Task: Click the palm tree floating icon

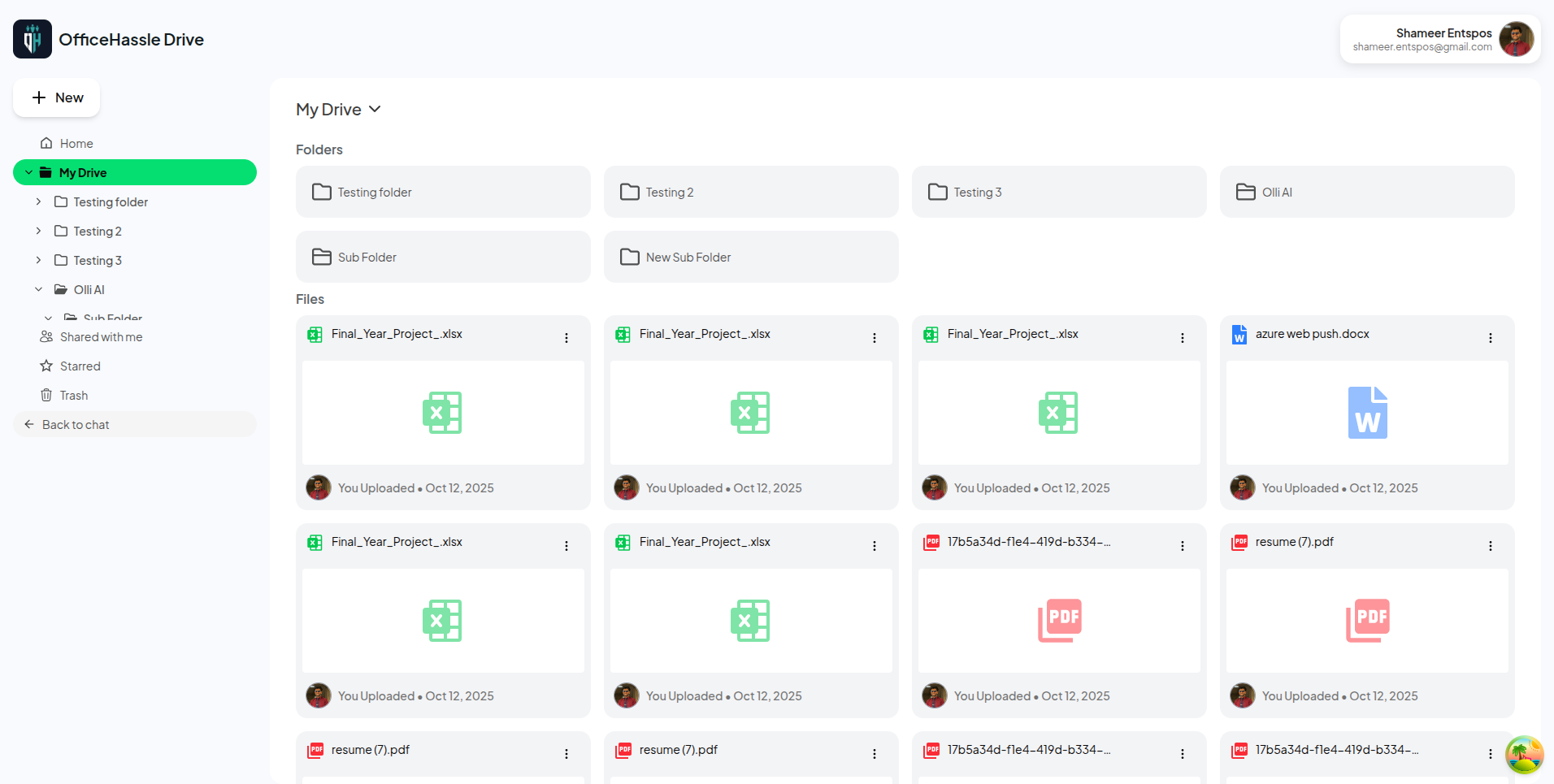Action: coord(1524,755)
